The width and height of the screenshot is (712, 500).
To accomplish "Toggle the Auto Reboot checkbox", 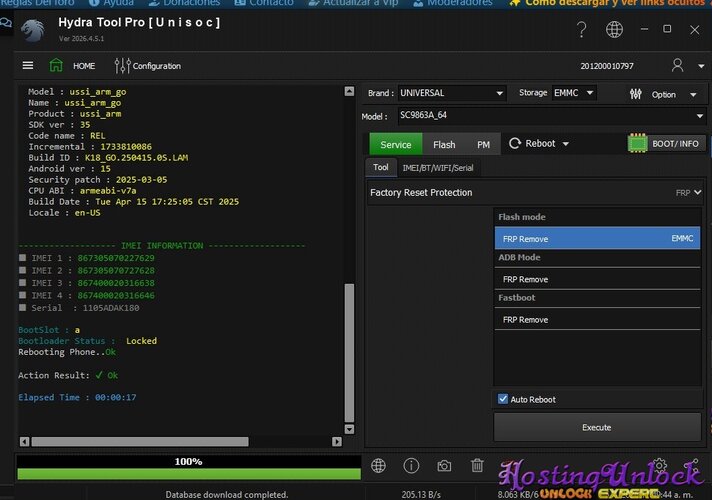I will (x=503, y=399).
